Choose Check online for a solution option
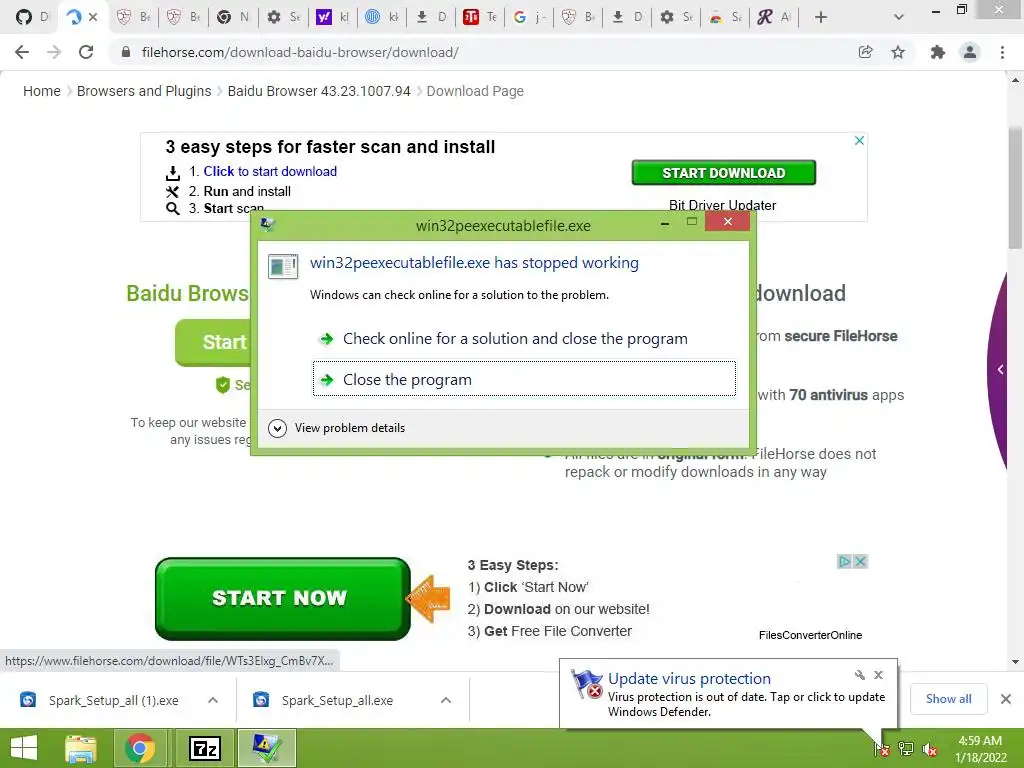The image size is (1024, 768). pos(524,338)
